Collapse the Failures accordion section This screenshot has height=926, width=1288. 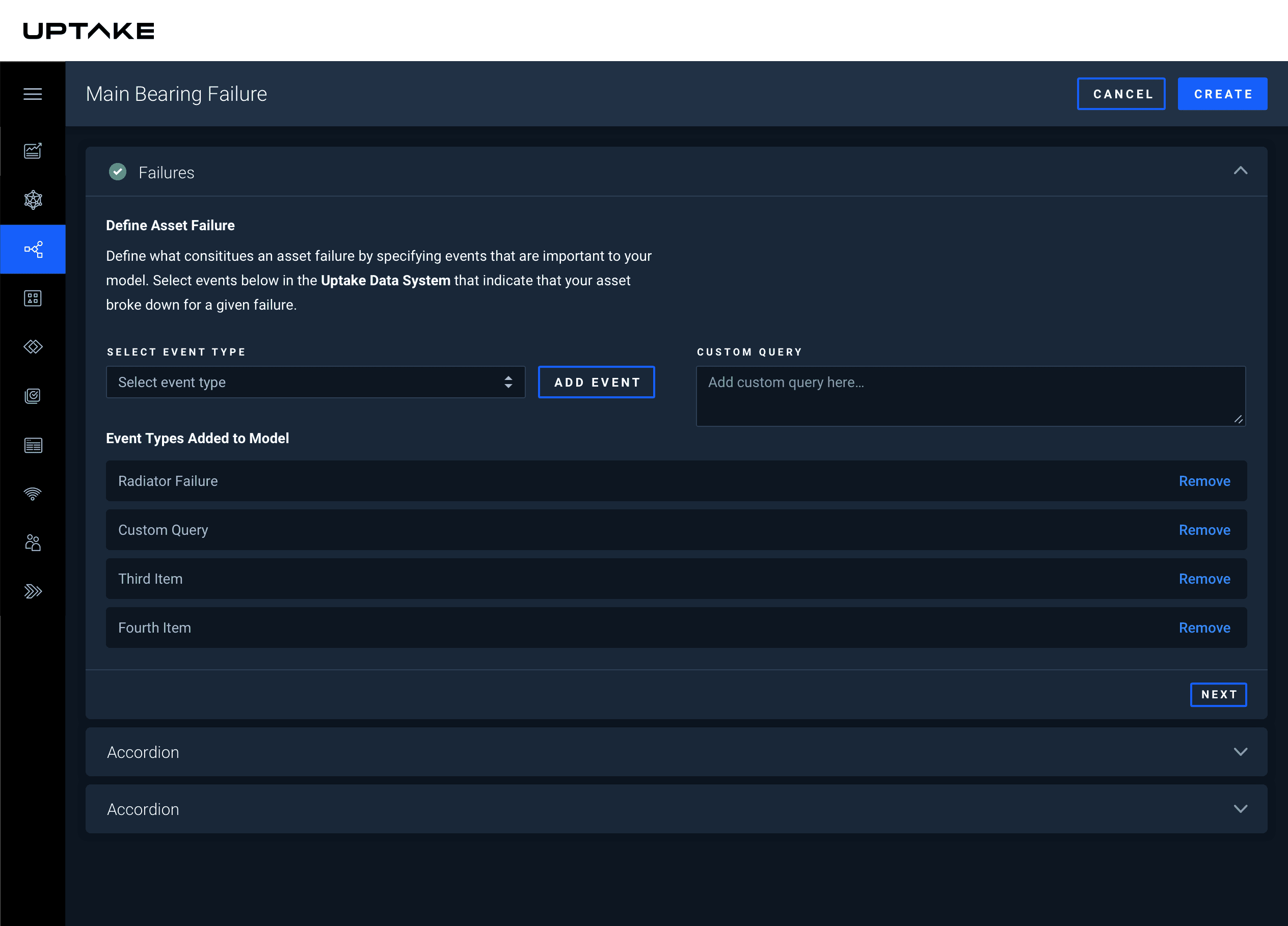coord(1240,171)
